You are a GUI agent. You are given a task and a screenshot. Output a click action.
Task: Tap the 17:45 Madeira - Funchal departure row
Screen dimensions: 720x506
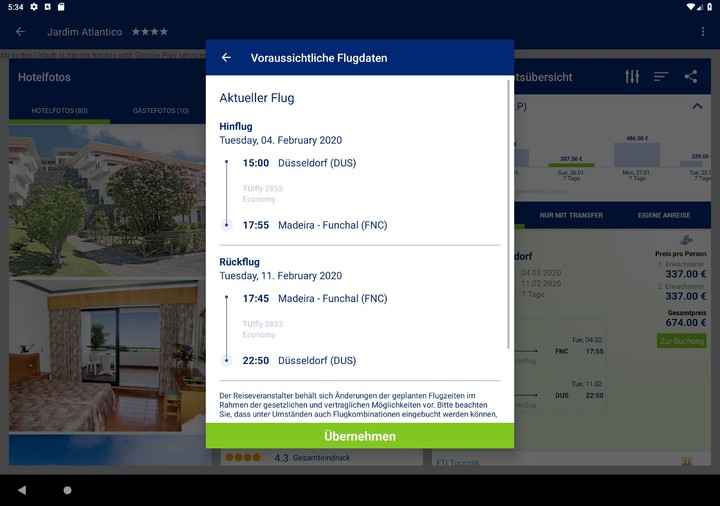click(x=315, y=298)
